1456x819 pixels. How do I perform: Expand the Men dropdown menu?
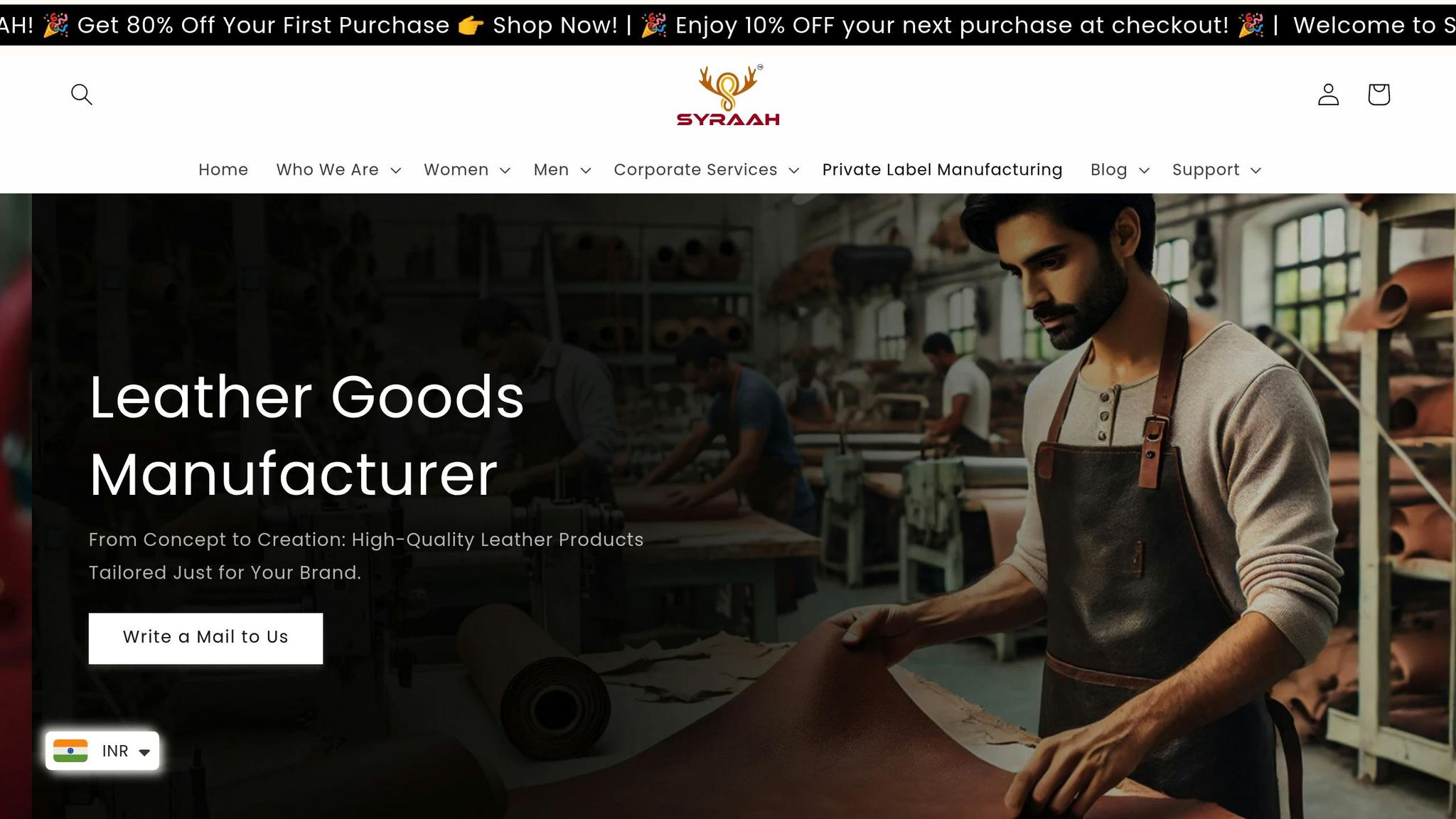562,170
